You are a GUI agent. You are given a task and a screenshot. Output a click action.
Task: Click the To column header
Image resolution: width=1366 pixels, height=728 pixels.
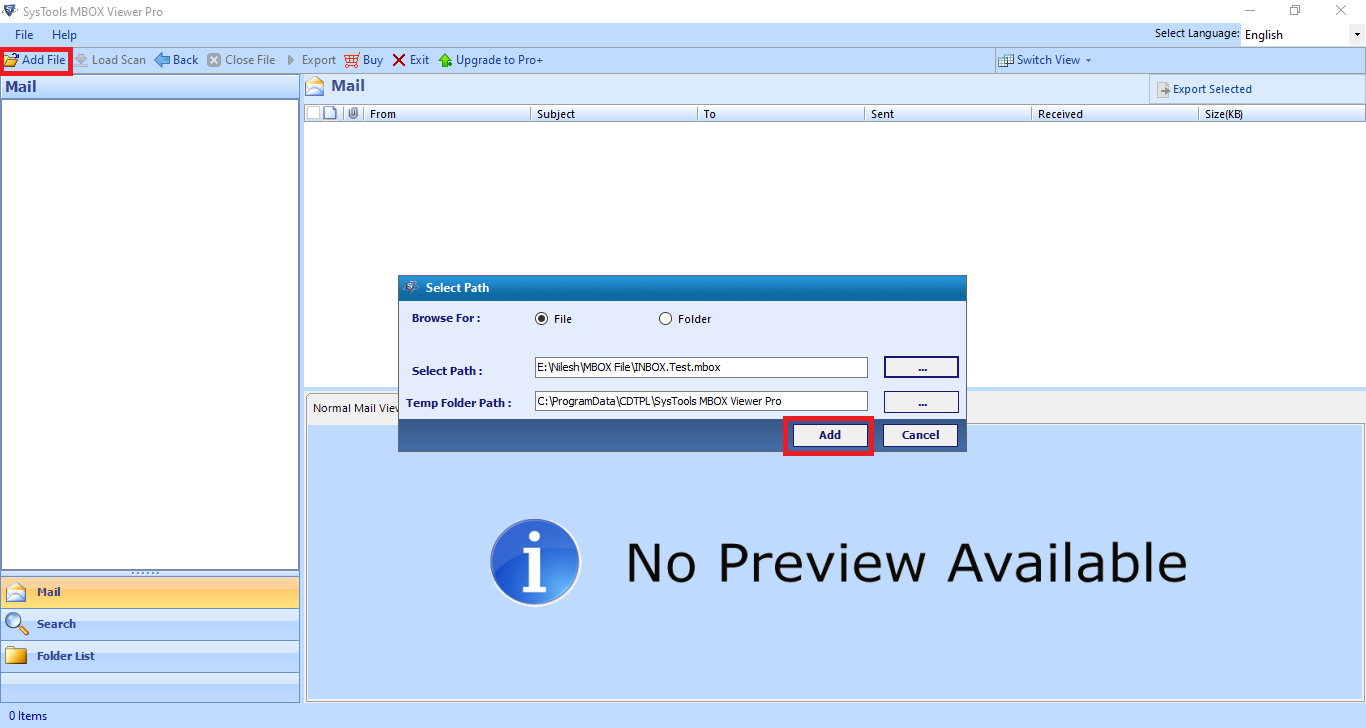(781, 114)
